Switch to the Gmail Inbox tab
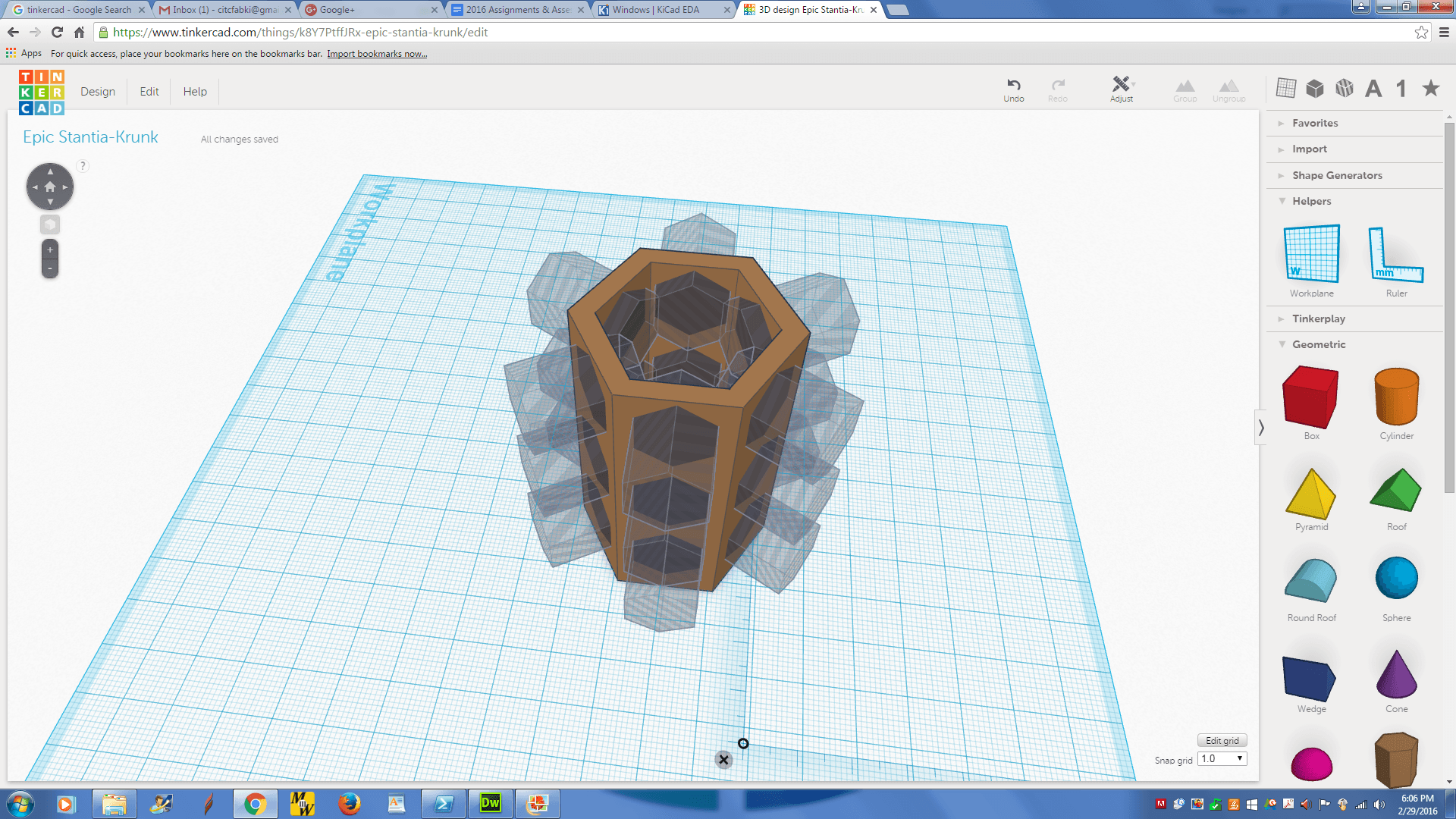 point(224,10)
